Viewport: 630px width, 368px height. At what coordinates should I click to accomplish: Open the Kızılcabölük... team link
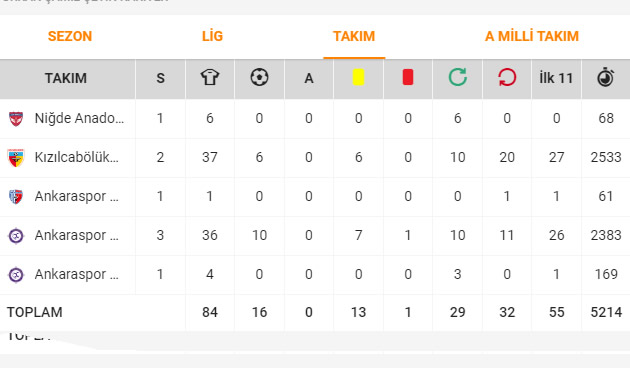tap(76, 157)
